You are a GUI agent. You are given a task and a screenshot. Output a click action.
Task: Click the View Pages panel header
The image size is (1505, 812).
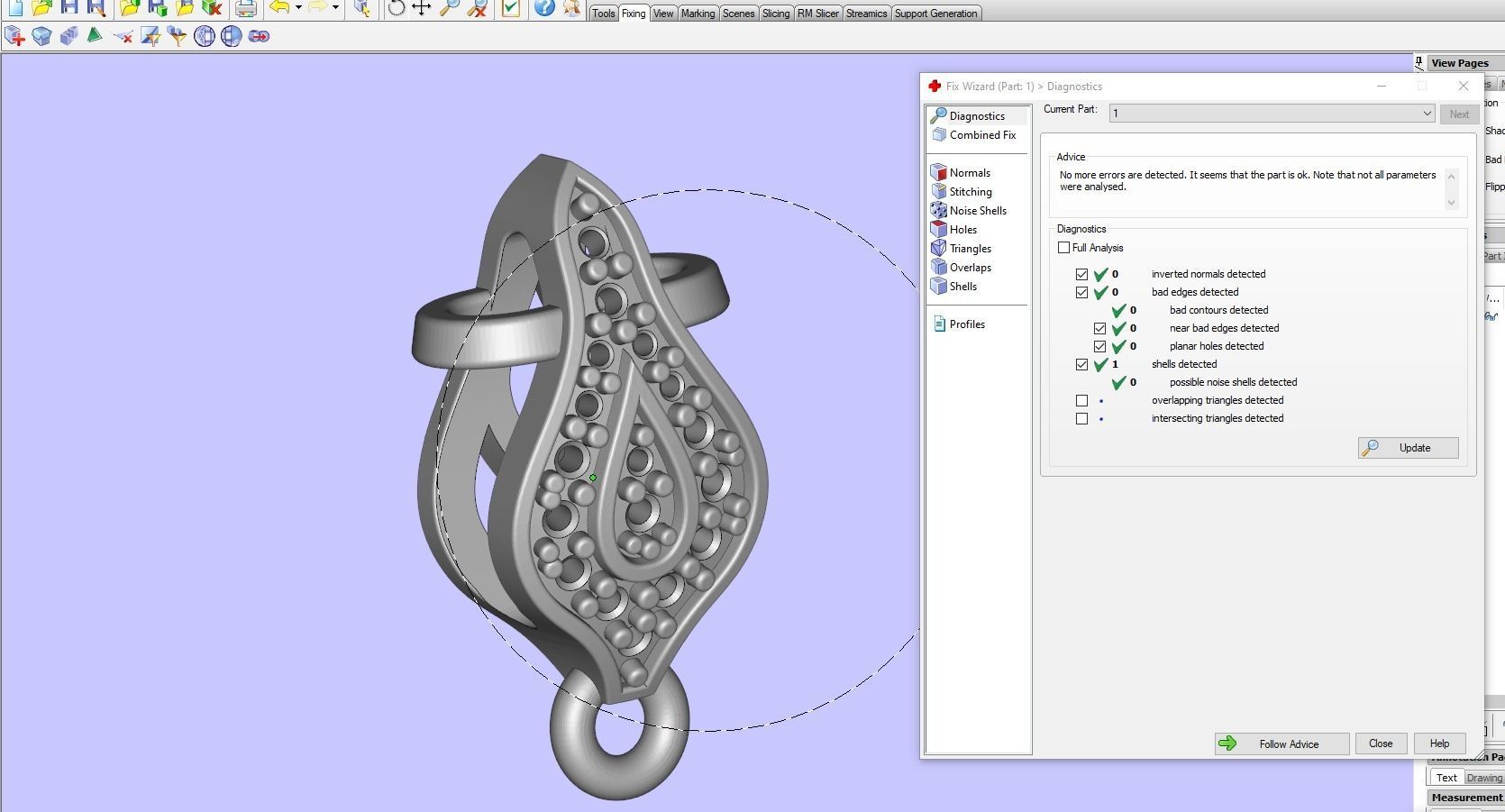click(1466, 63)
